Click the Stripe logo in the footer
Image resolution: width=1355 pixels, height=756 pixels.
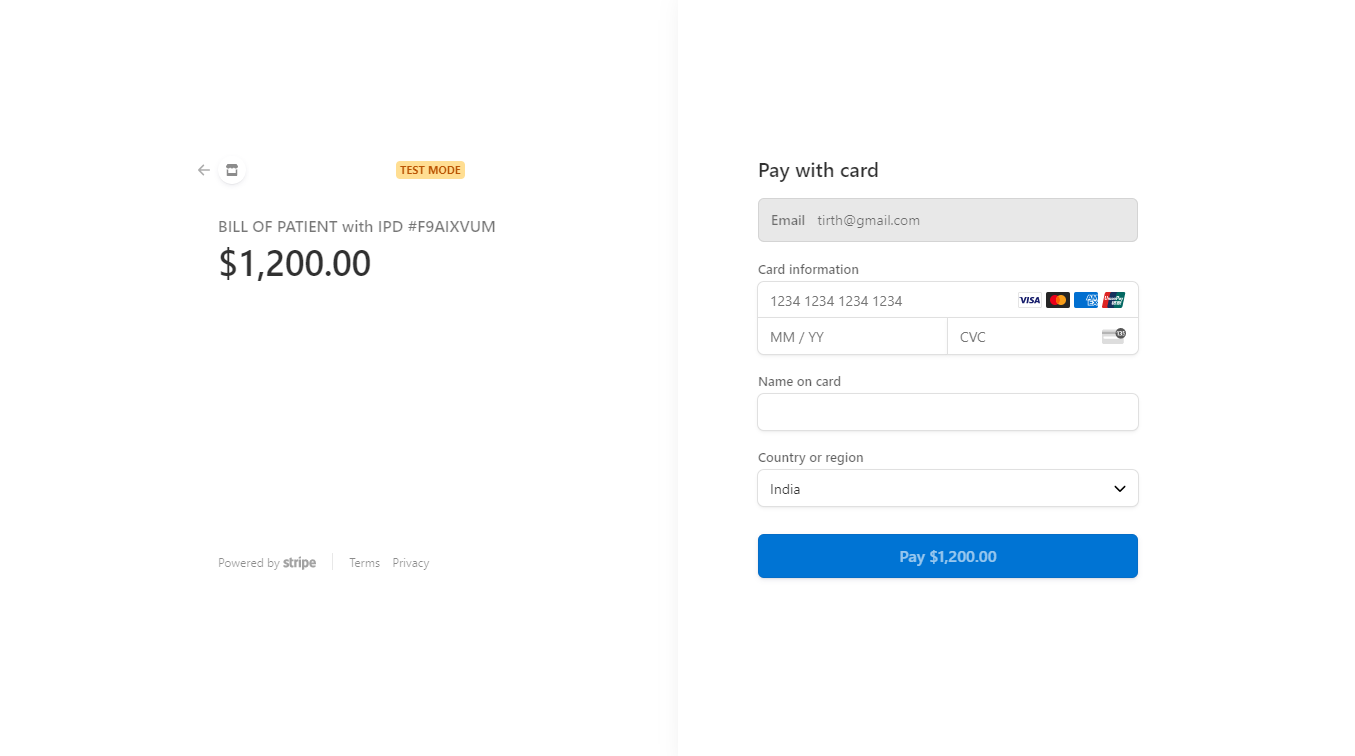[x=299, y=562]
